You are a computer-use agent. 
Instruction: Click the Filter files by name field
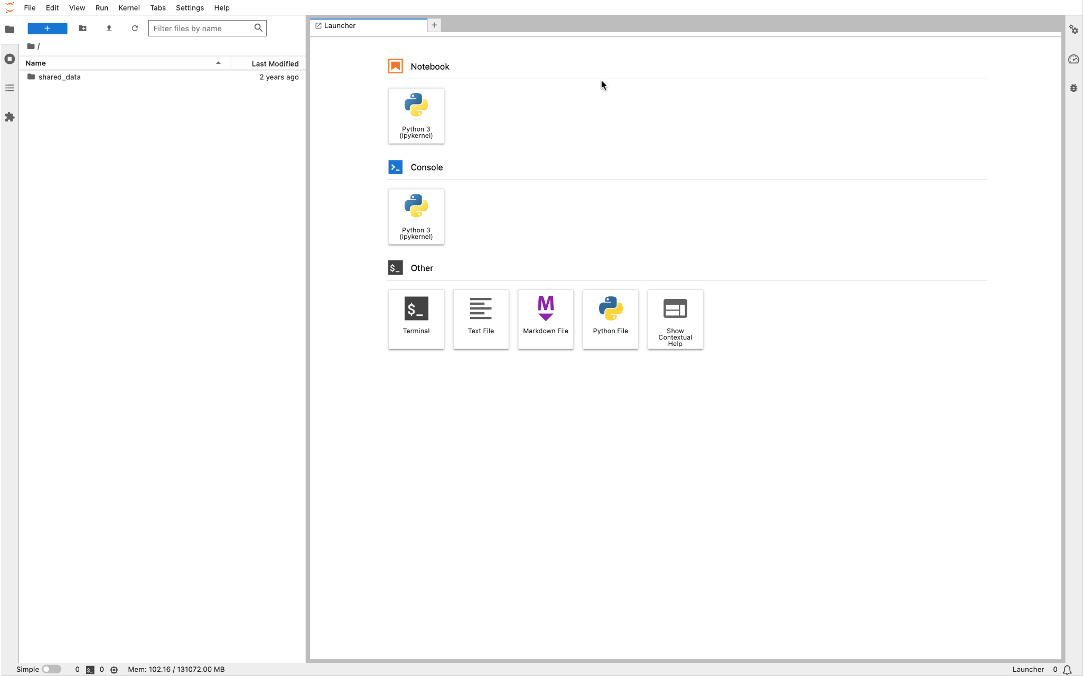[x=207, y=28]
